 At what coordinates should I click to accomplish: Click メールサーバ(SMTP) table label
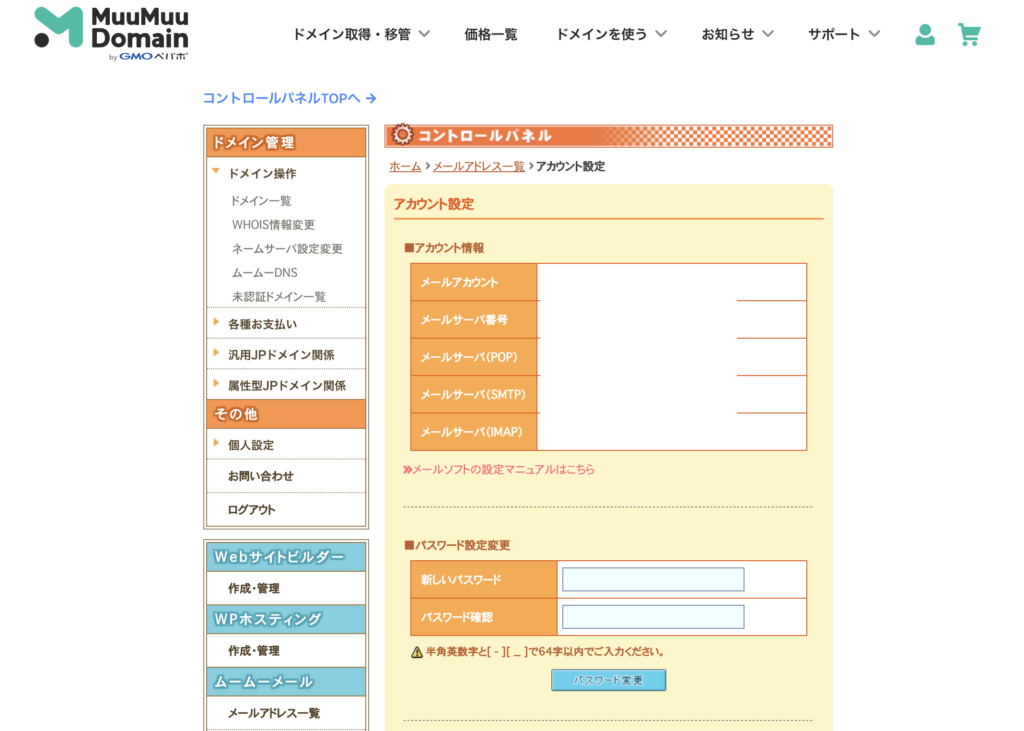point(474,395)
